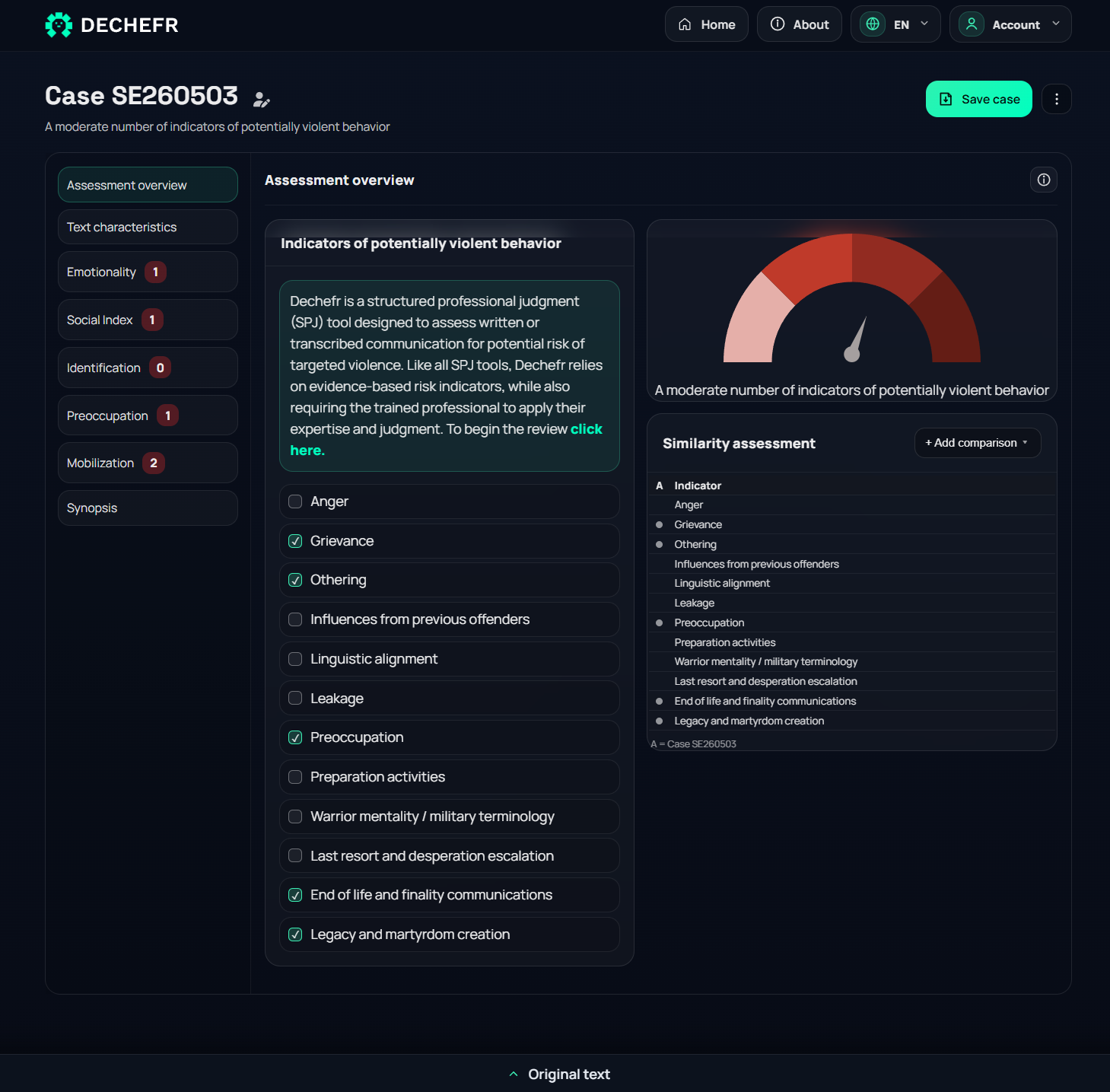This screenshot has width=1110, height=1092.
Task: Open the EN language dropdown
Action: pyautogui.click(x=895, y=24)
